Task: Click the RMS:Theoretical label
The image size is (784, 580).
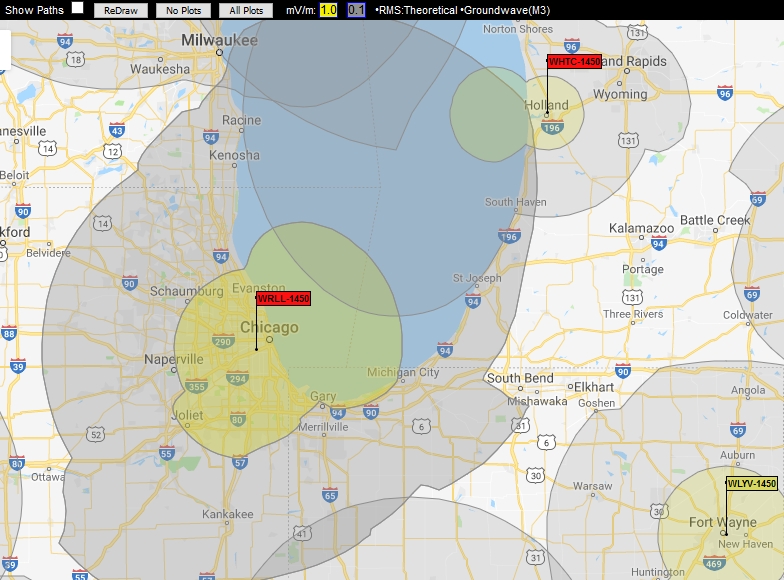Action: click(416, 10)
